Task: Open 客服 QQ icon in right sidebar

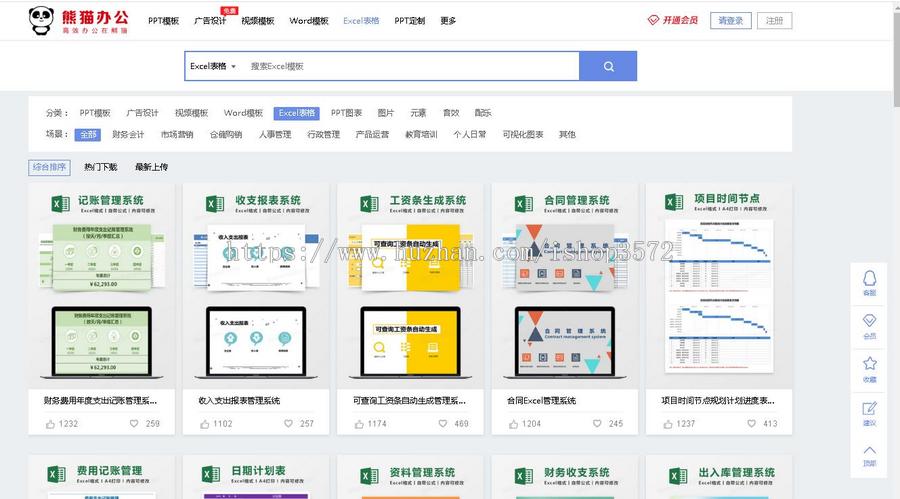Action: [870, 278]
